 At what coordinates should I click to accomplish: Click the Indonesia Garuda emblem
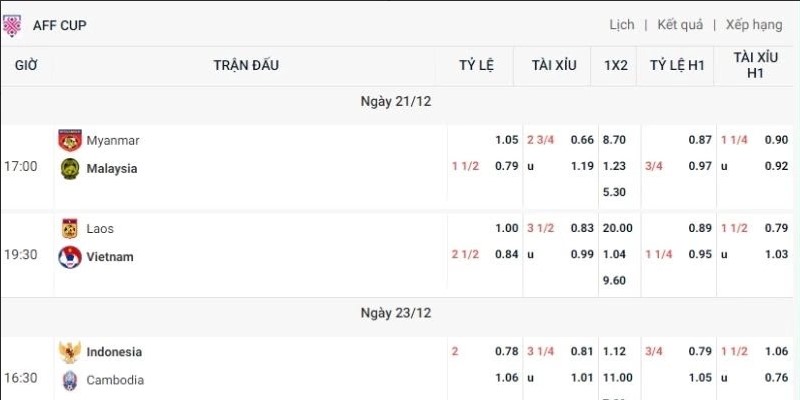tap(69, 352)
